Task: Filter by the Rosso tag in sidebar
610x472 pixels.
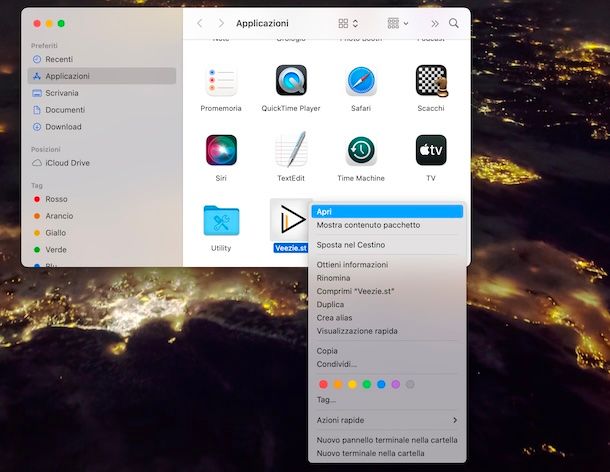Action: [102, 199]
